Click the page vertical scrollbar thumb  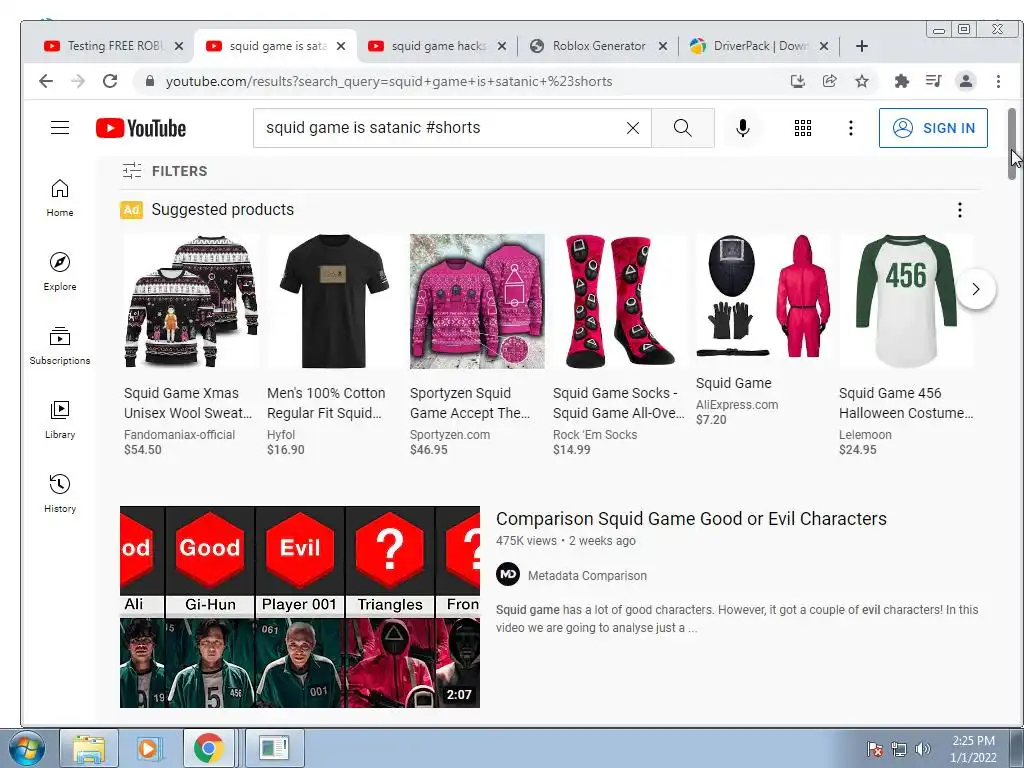coord(1012,144)
